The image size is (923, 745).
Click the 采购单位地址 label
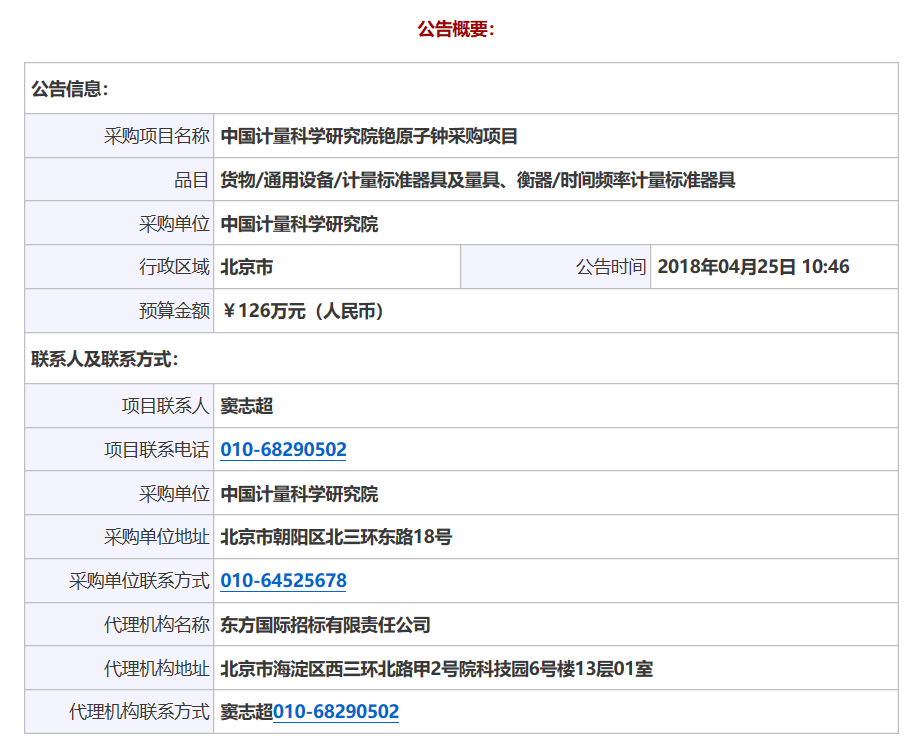tap(157, 537)
